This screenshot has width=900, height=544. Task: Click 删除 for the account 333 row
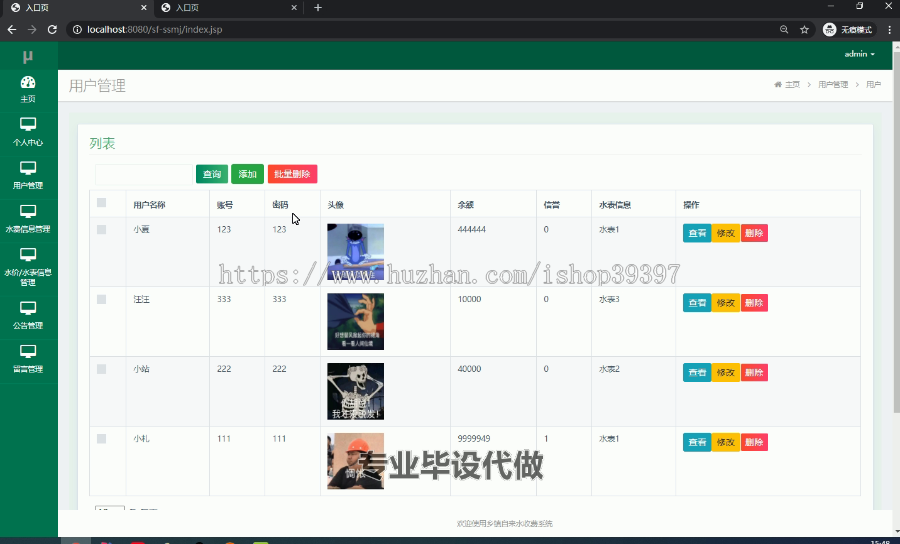(754, 303)
